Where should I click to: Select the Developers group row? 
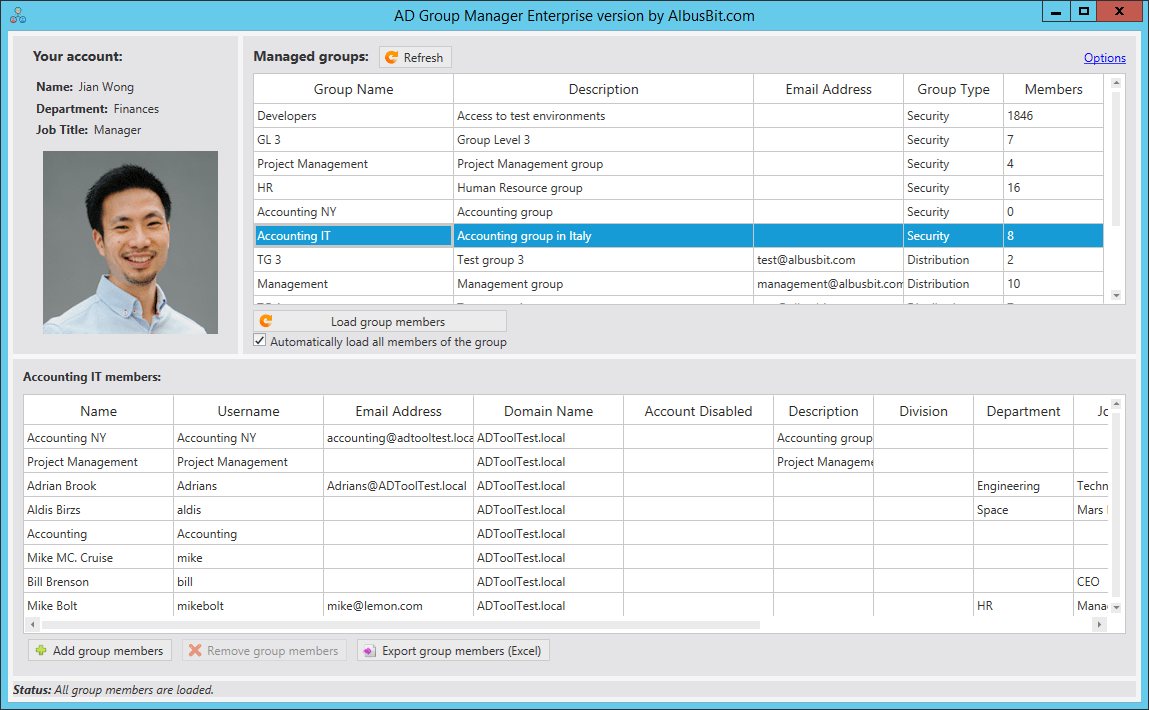[x=350, y=115]
